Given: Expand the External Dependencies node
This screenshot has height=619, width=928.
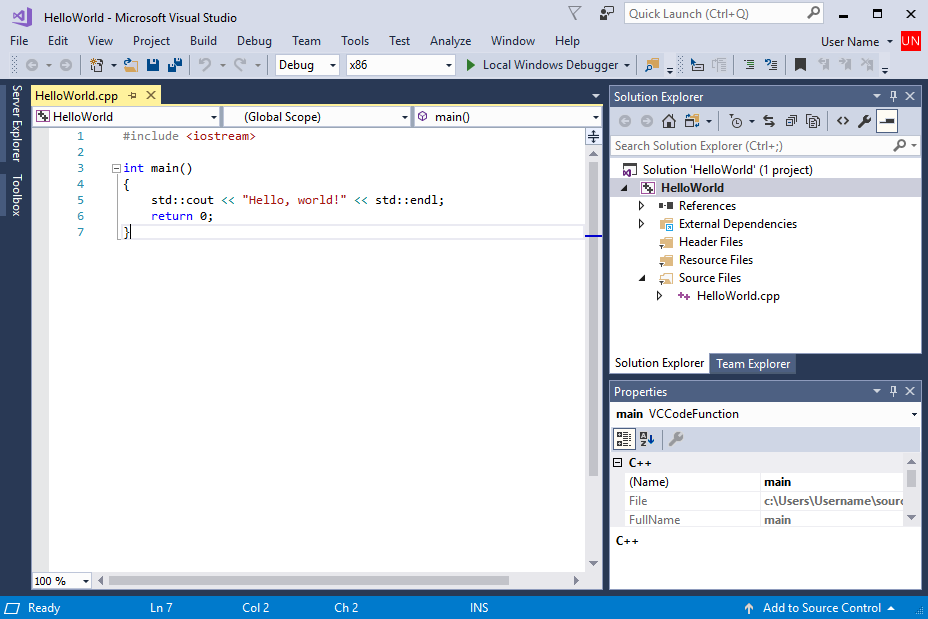Looking at the screenshot, I should (641, 224).
